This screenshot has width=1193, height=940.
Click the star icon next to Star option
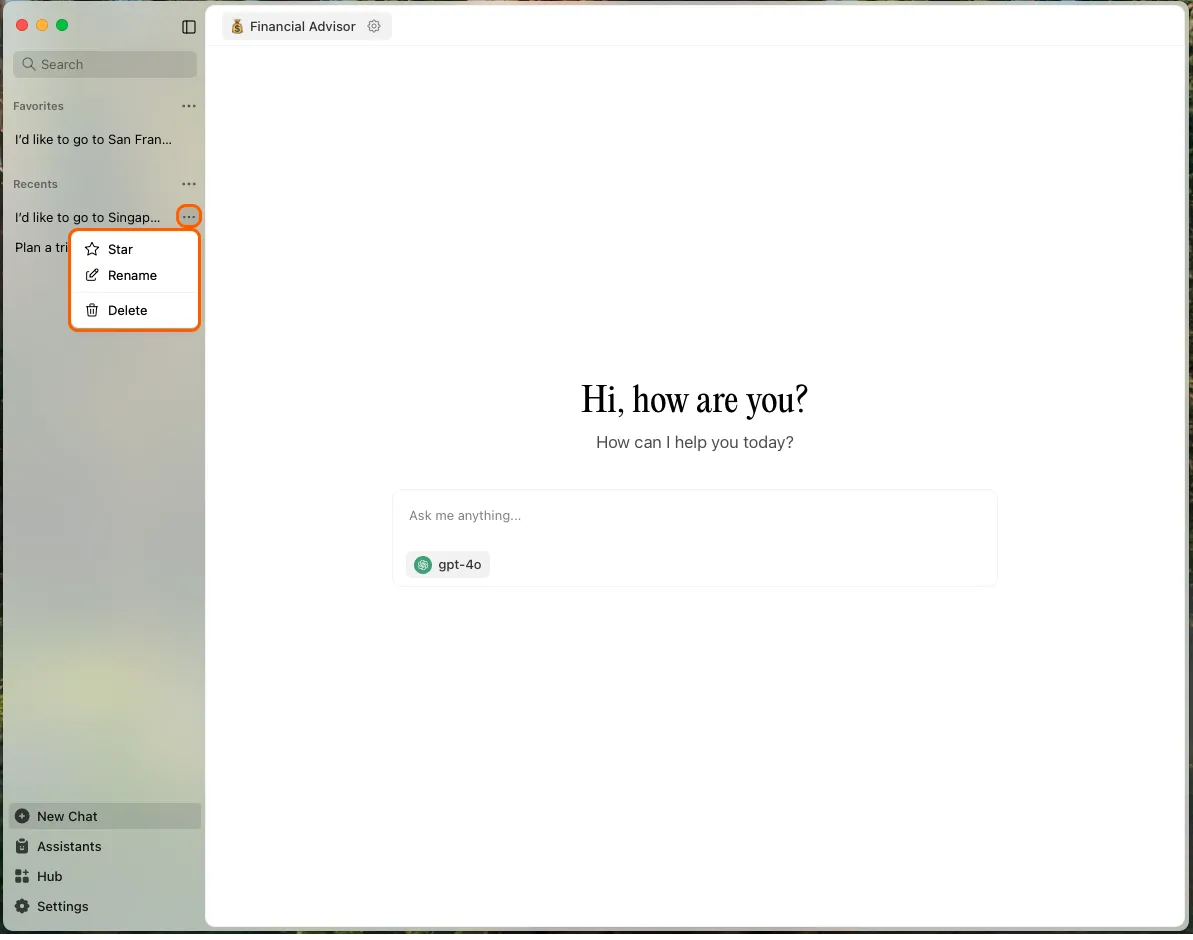click(x=91, y=249)
